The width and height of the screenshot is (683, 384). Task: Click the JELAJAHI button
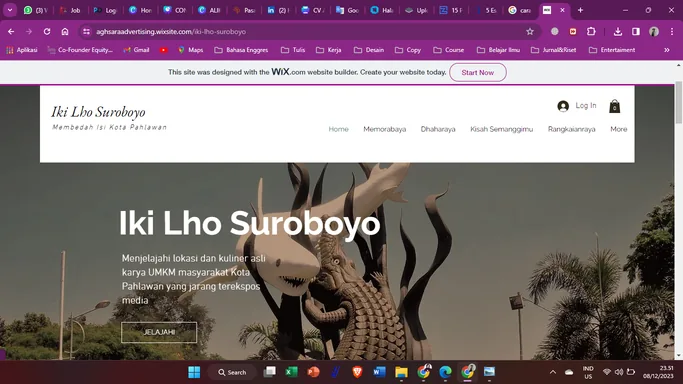point(159,332)
